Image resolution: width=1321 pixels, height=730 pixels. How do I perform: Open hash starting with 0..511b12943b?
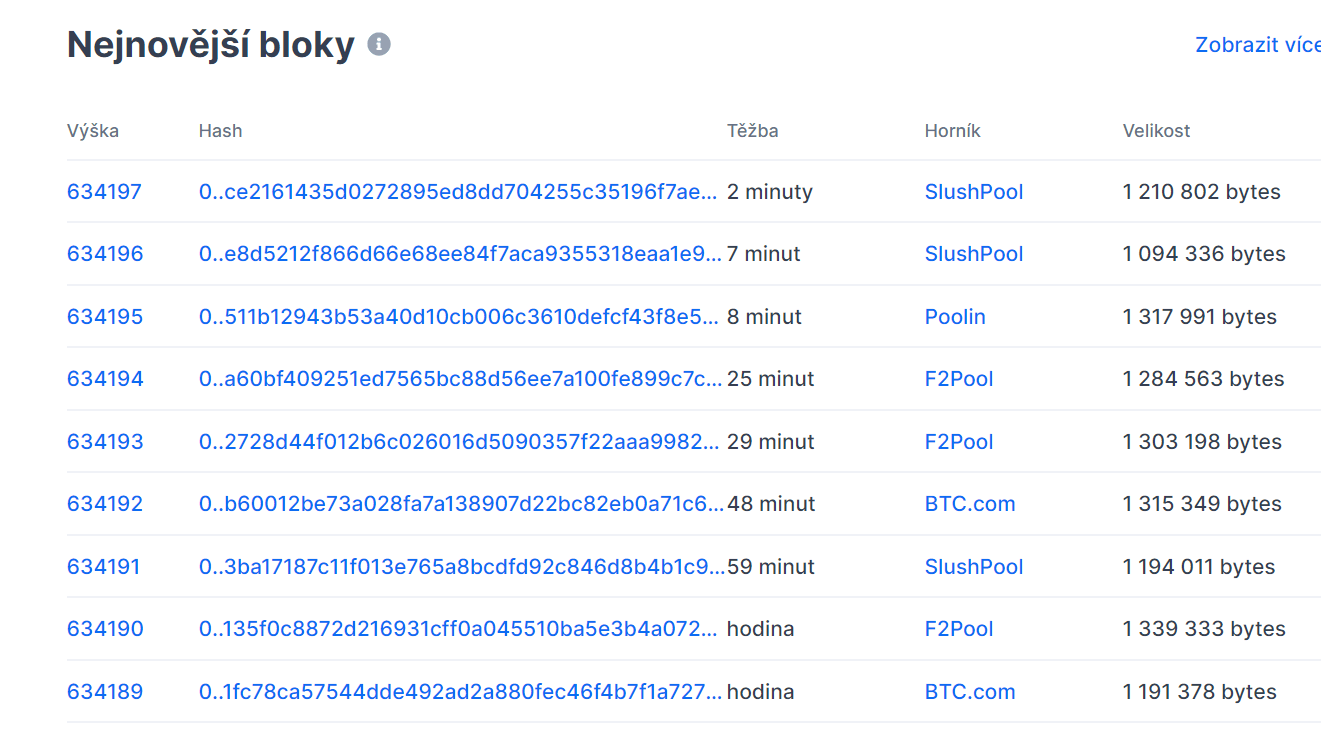(x=458, y=317)
